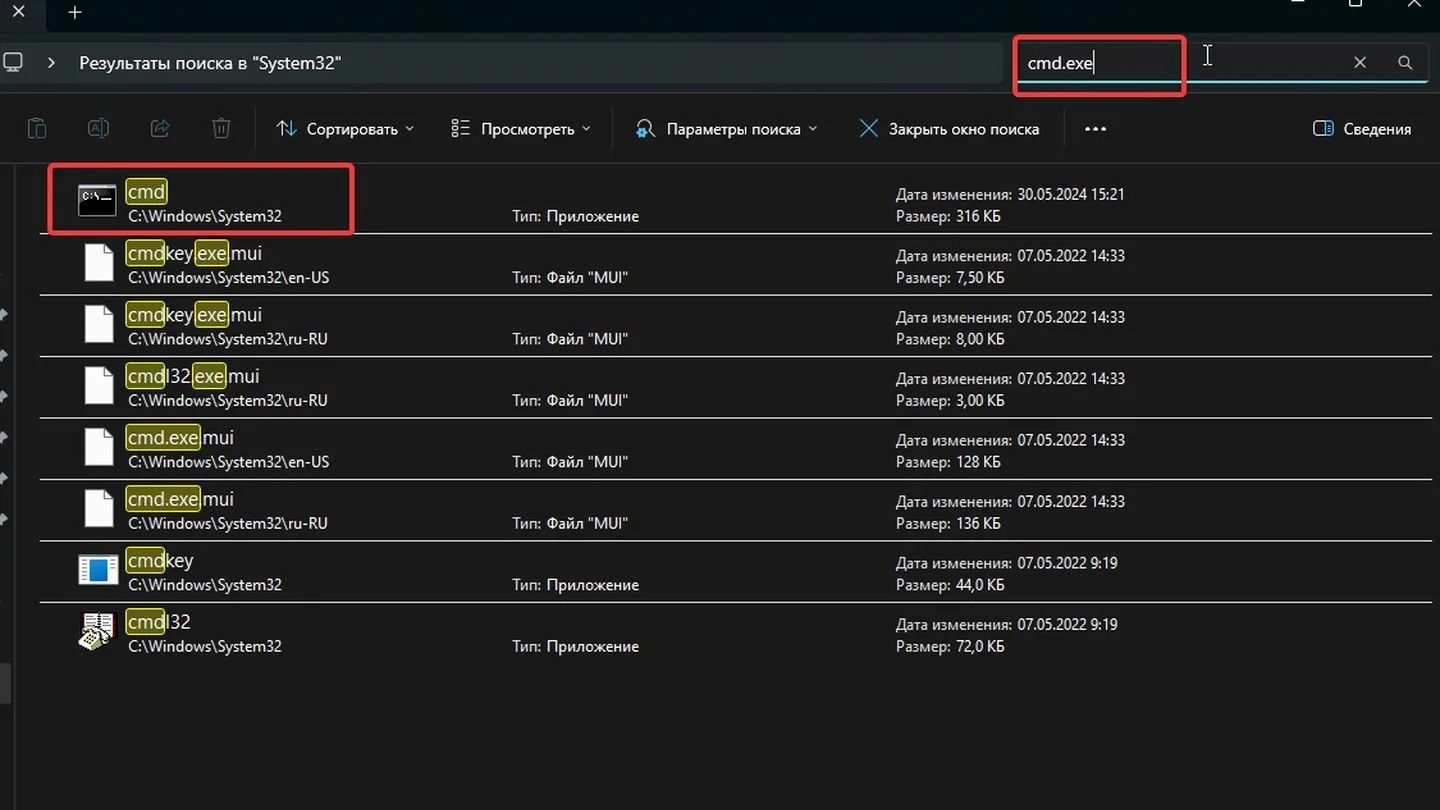This screenshot has height=810, width=1440.
Task: Click the monitor icon in address bar
Action: [x=13, y=63]
